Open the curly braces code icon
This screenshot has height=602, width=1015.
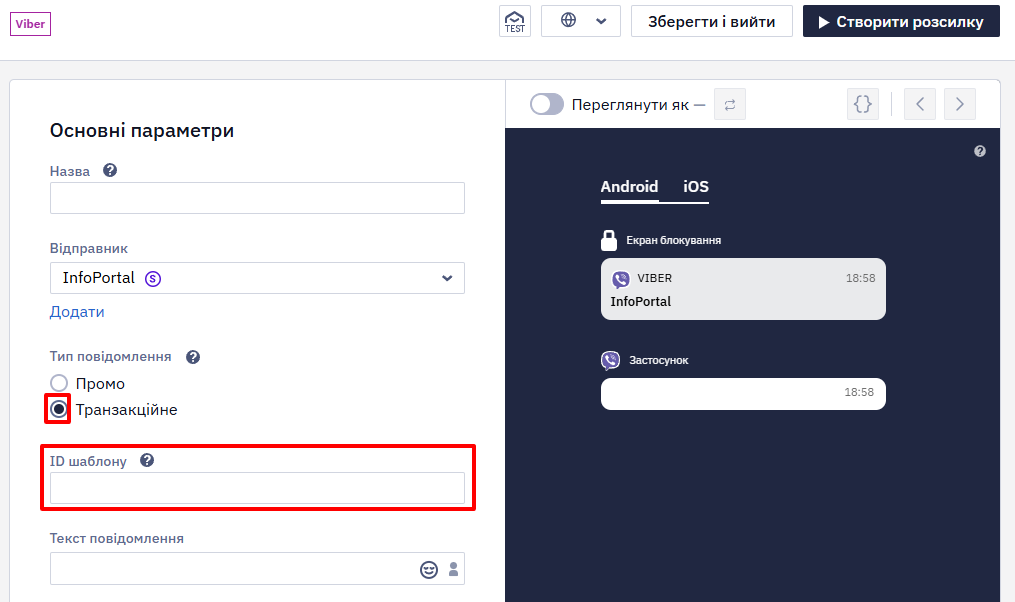(863, 104)
